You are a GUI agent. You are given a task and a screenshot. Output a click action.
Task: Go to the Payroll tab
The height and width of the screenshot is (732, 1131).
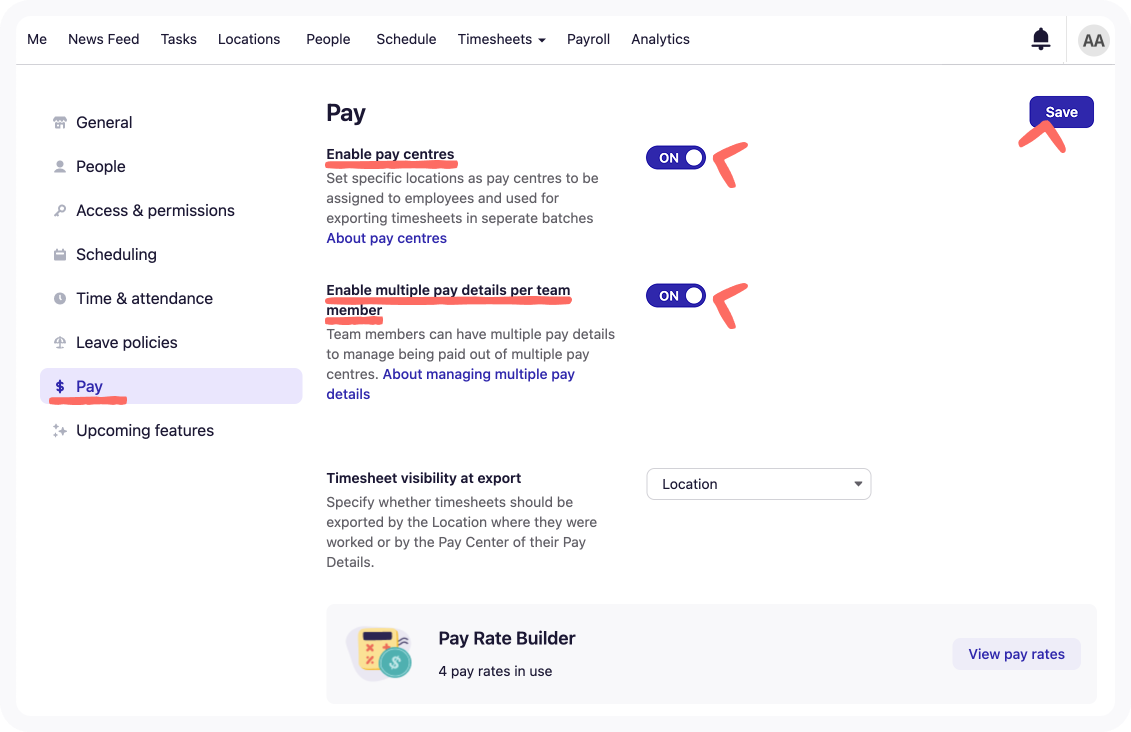(x=588, y=39)
